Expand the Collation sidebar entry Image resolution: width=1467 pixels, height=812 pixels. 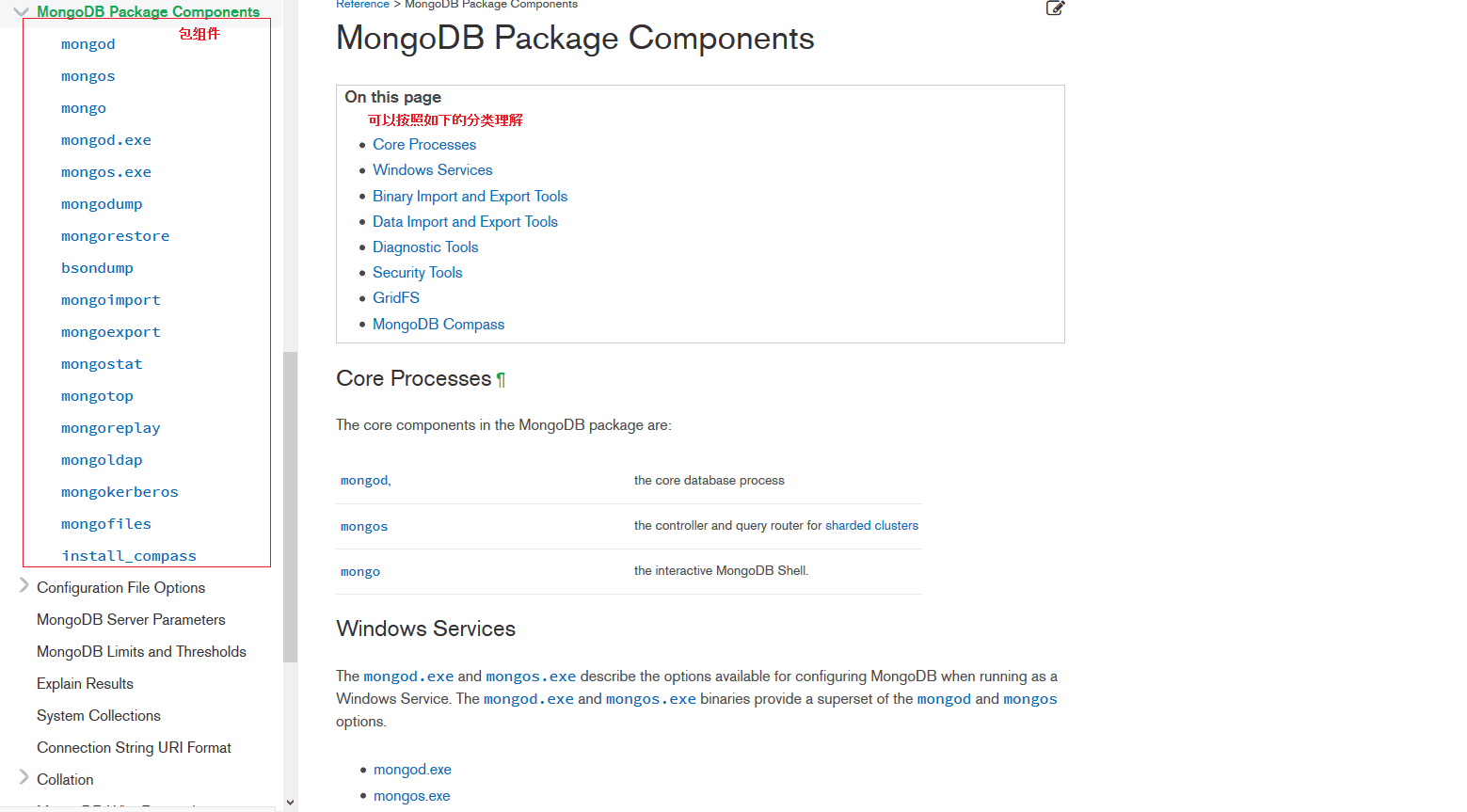tap(24, 778)
